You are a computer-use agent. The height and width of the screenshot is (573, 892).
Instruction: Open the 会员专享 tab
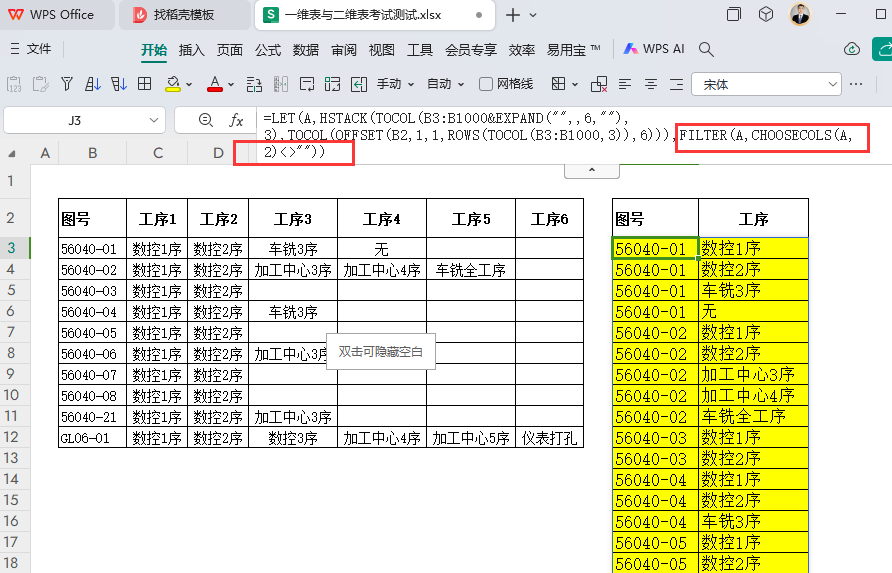click(x=471, y=50)
